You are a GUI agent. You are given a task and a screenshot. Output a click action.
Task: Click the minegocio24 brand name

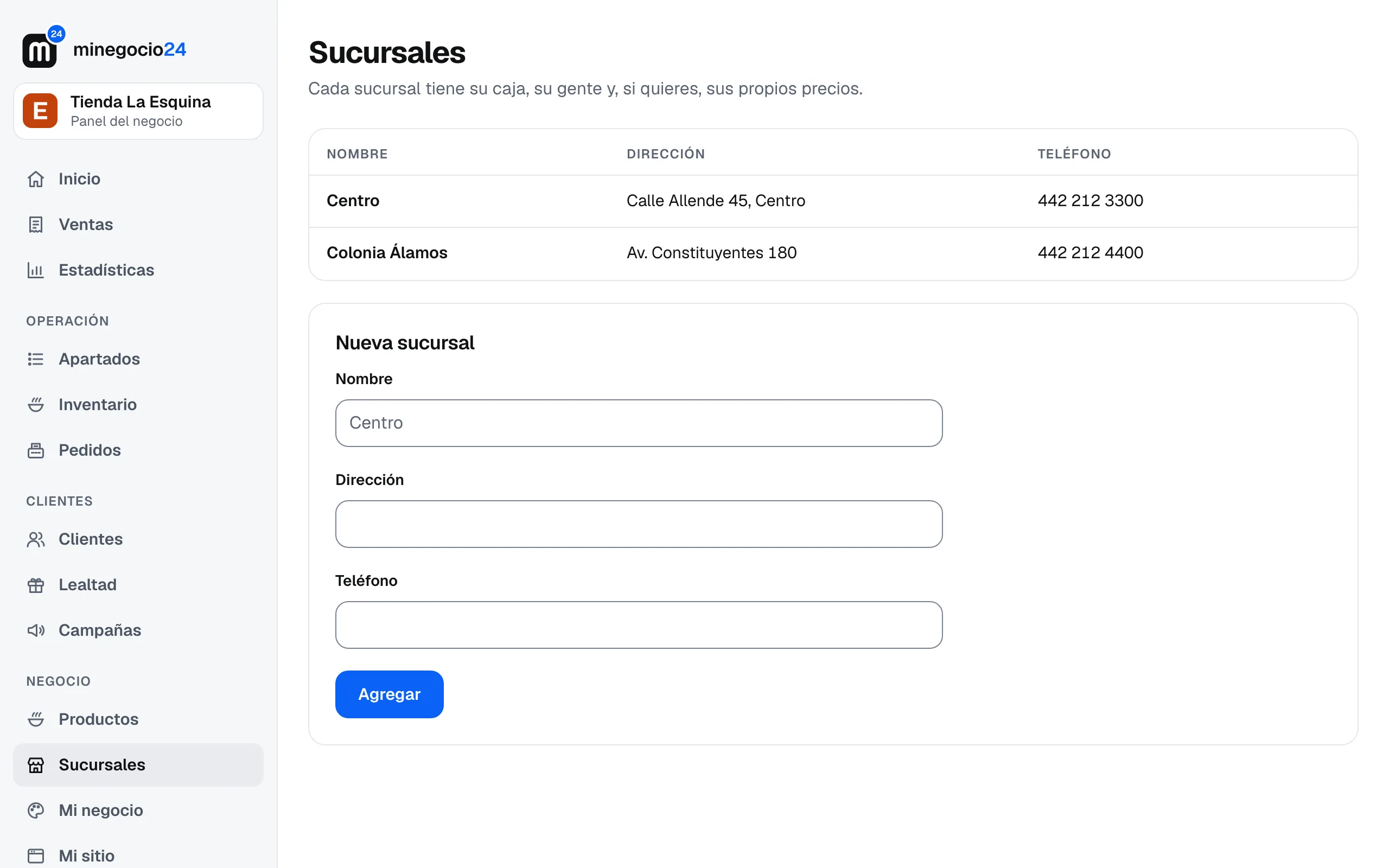tap(130, 49)
